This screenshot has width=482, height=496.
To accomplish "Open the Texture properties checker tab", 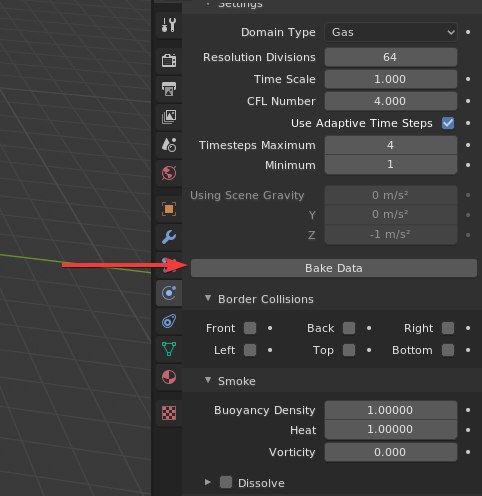I will (x=169, y=413).
